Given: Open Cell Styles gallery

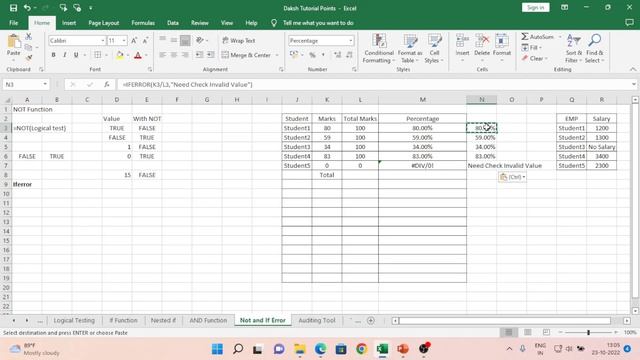Looking at the screenshot, I should 434,49.
